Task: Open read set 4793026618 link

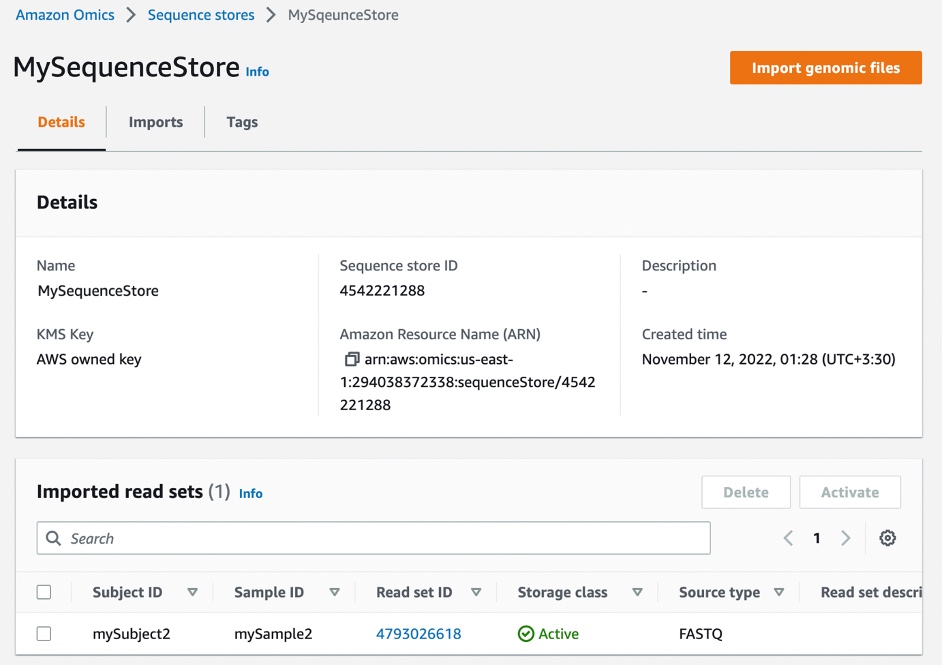Action: [x=418, y=634]
